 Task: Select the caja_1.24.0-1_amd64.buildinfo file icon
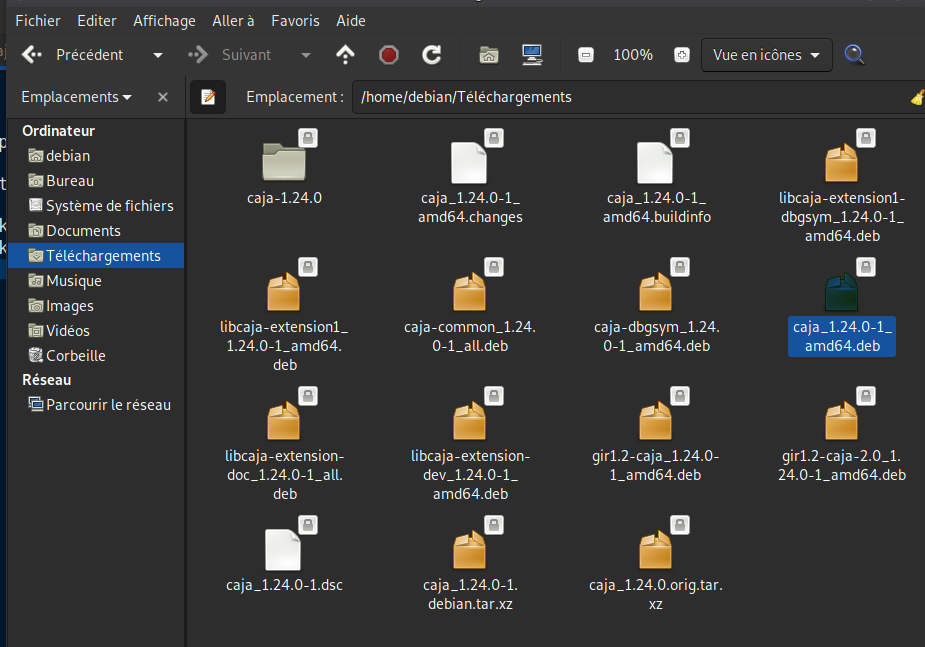click(655, 162)
